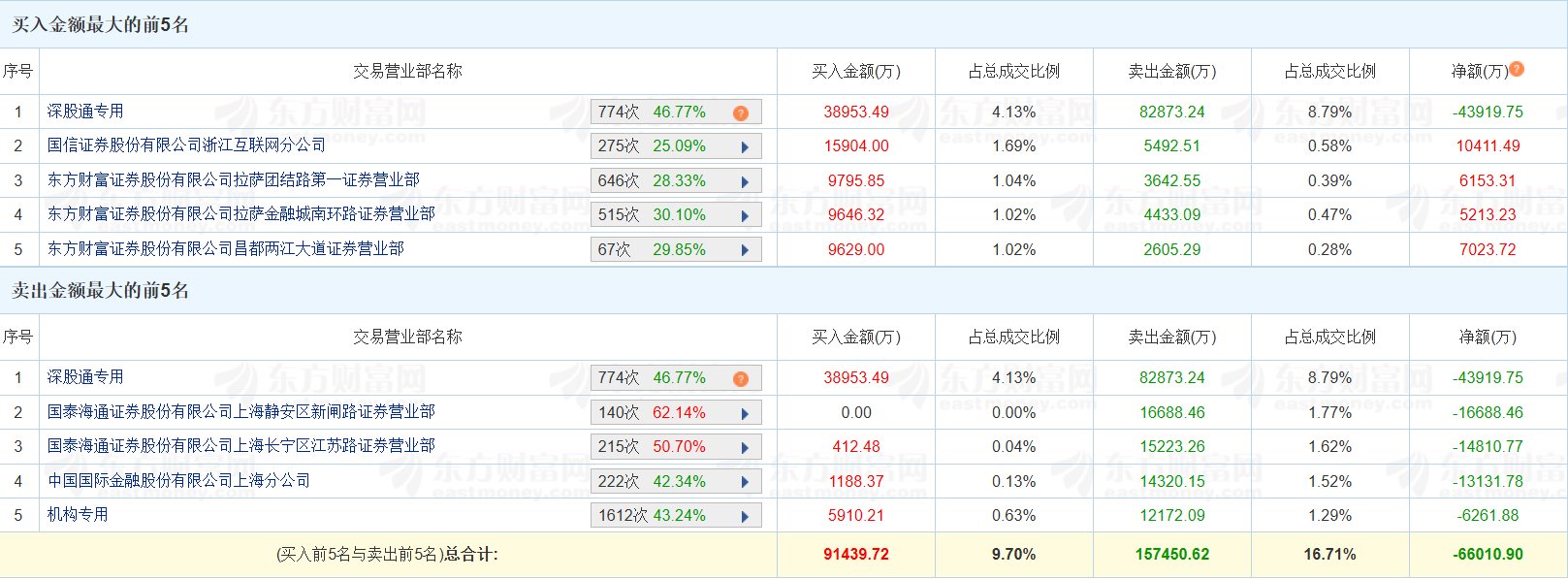1568x579 pixels.
Task: Expand arrow for 拉萨金融城南环路证券营业部 row
Action: pos(745,215)
